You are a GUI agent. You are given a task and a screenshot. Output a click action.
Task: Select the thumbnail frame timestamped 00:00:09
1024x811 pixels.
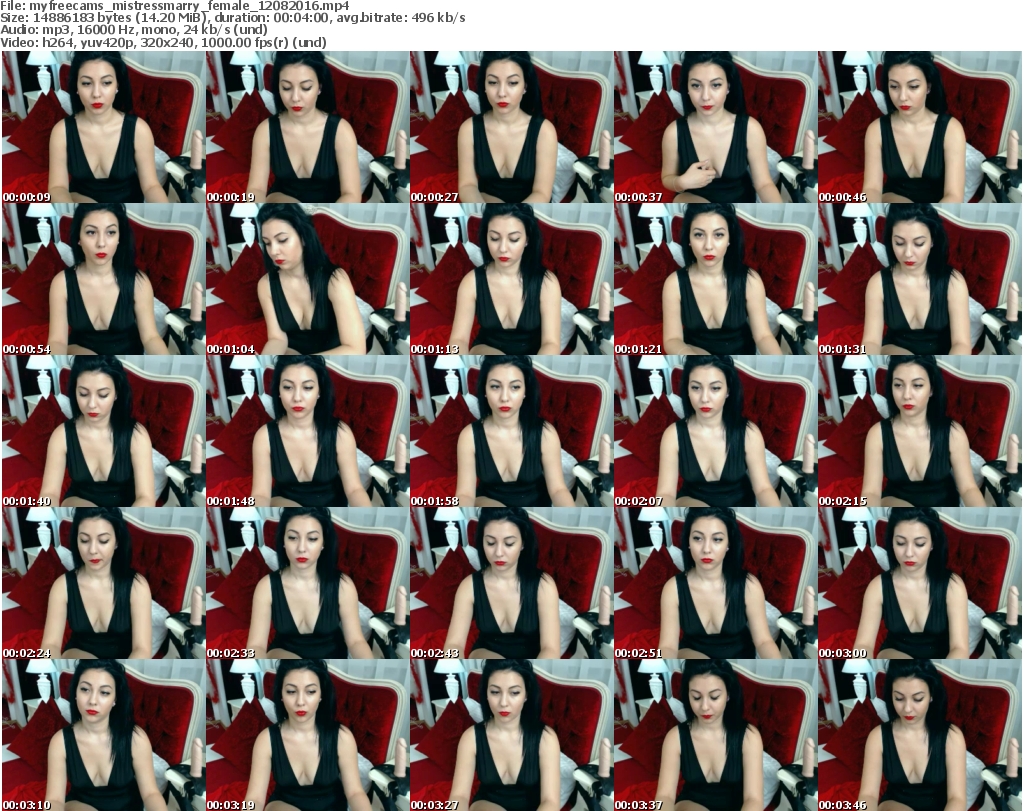(x=103, y=127)
